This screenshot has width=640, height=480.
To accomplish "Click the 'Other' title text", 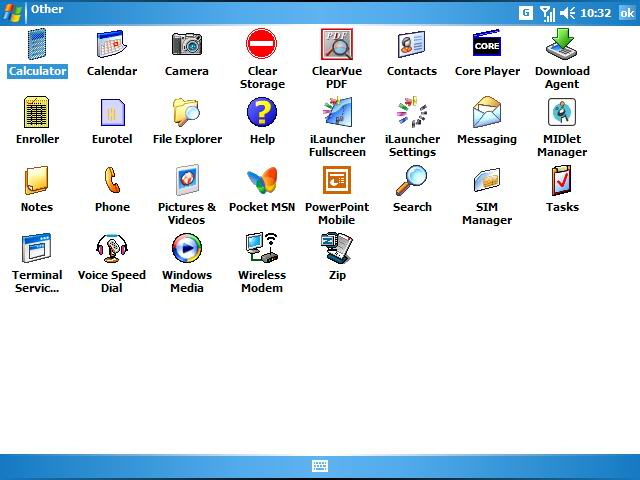I will (47, 9).
